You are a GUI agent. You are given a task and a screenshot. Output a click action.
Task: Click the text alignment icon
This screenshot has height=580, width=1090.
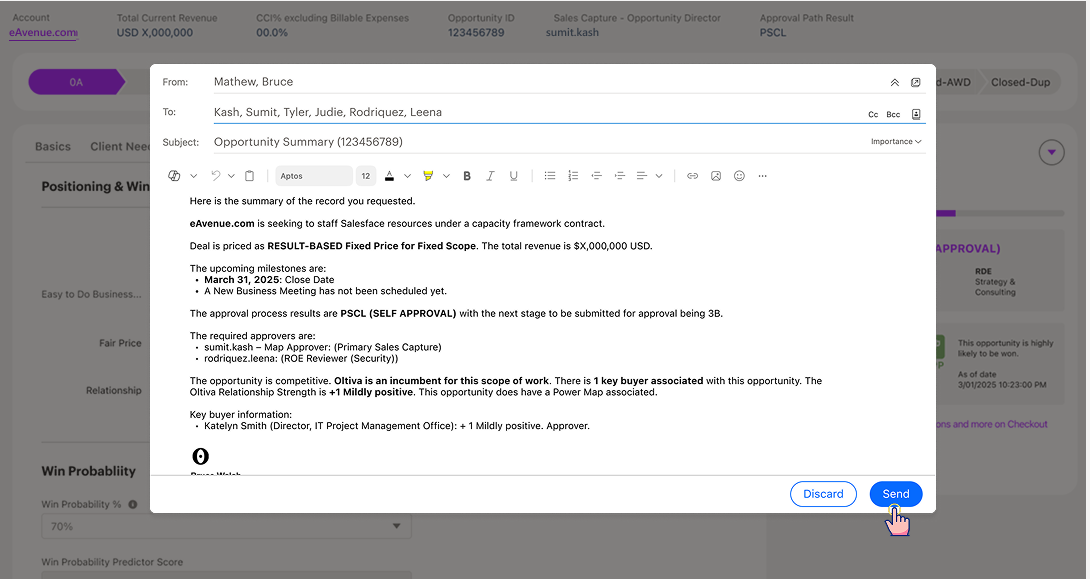642,176
